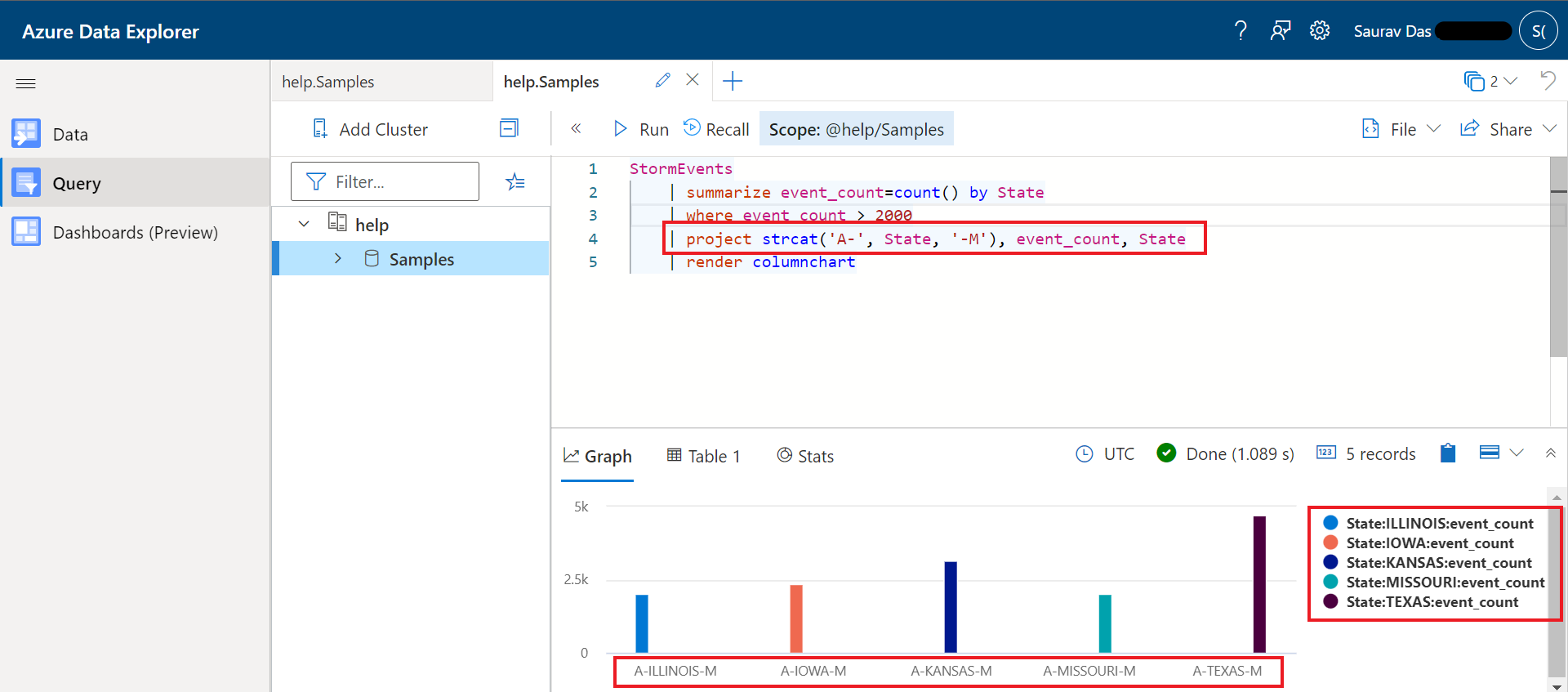Run the query
Viewport: 1568px width, 692px height.
click(x=641, y=129)
